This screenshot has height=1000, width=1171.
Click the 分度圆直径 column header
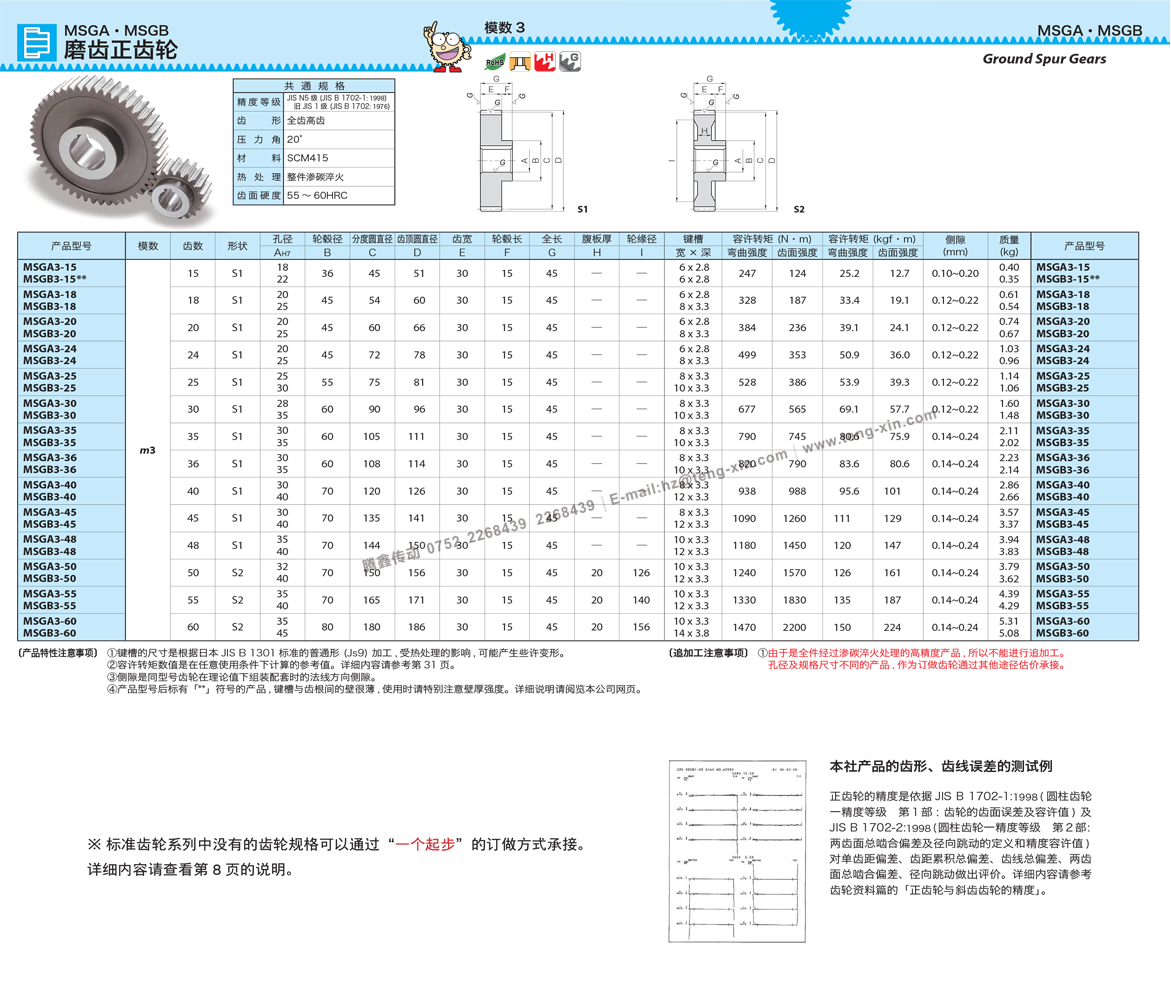coord(372,240)
